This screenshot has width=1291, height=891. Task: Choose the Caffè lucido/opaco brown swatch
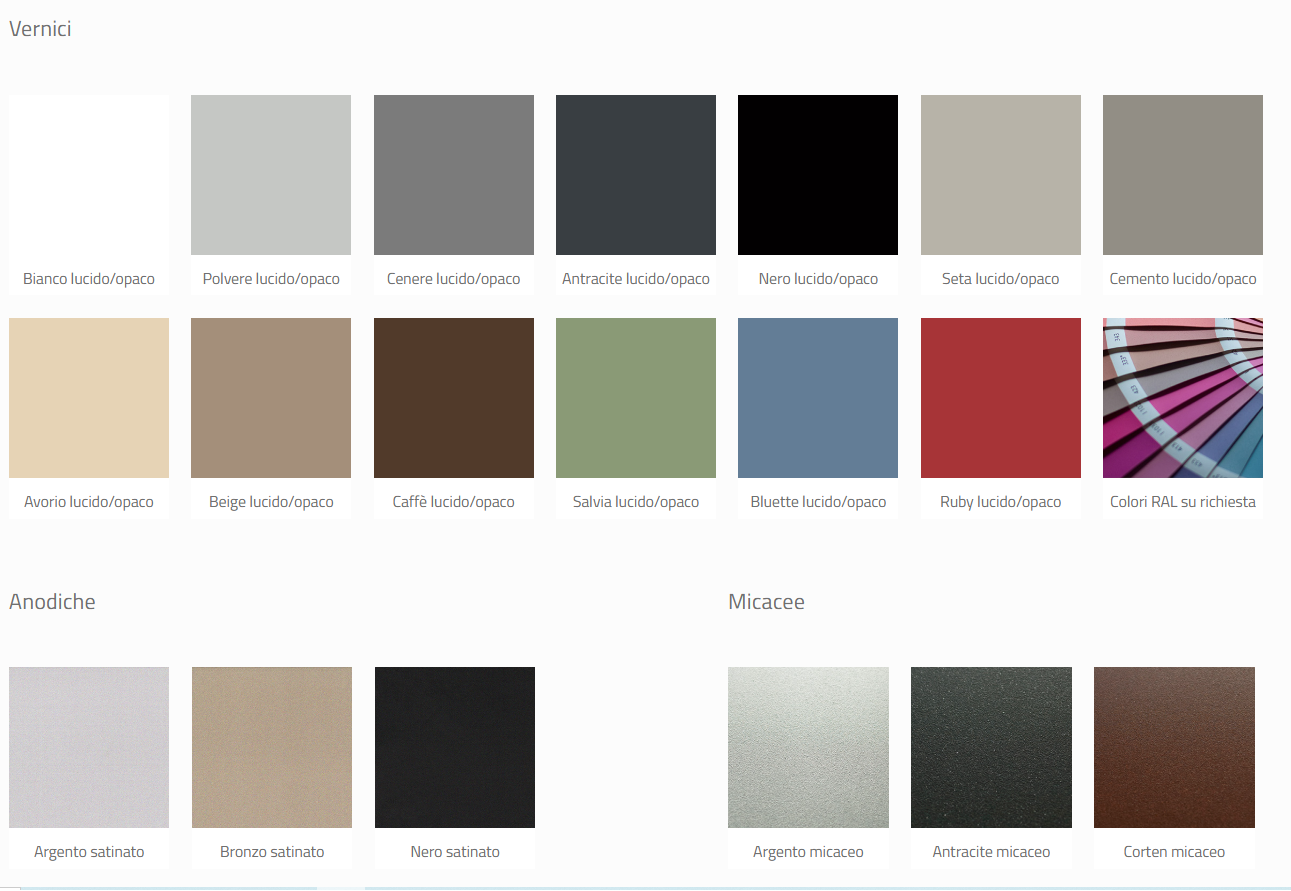point(454,398)
